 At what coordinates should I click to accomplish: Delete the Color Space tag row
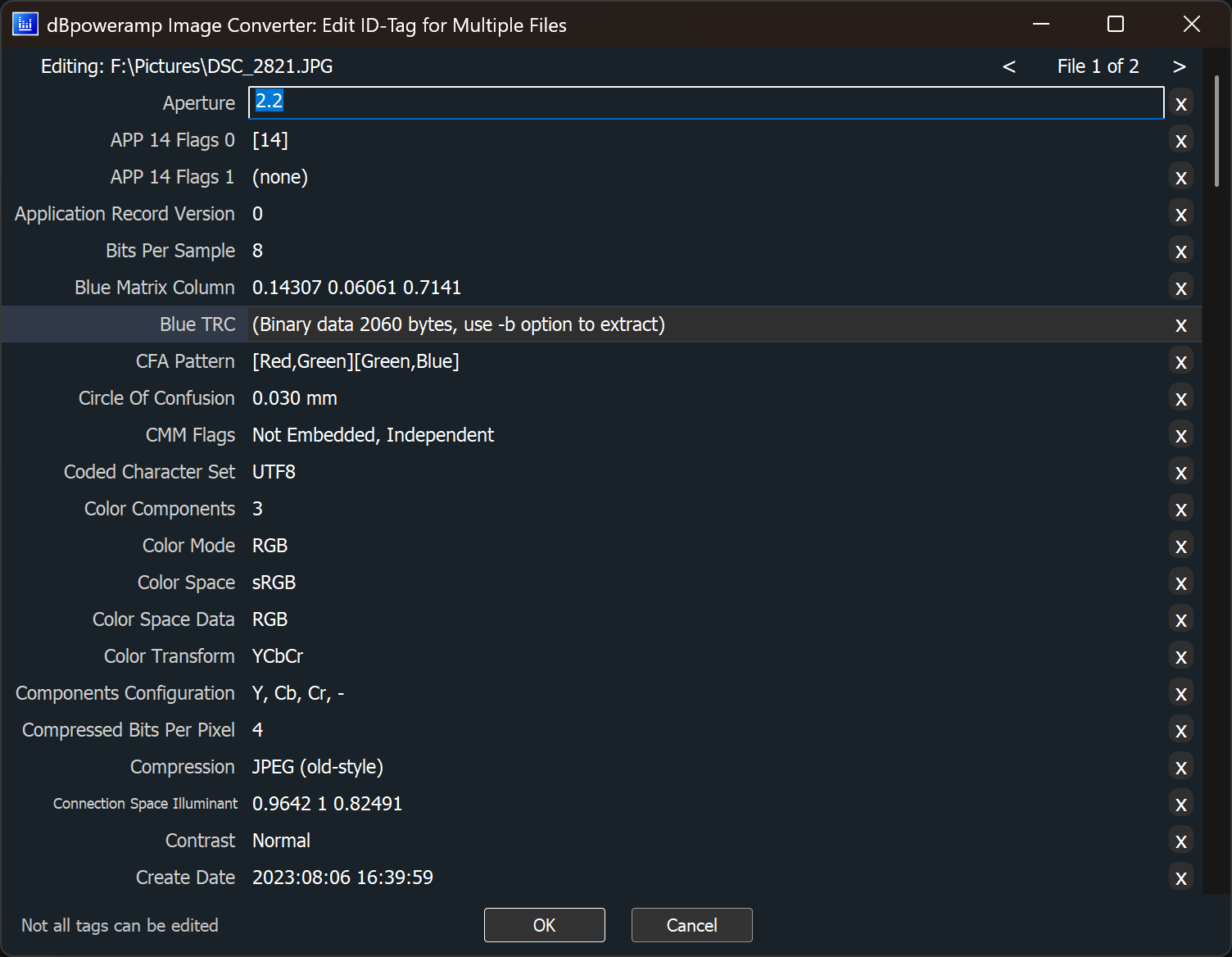point(1180,583)
